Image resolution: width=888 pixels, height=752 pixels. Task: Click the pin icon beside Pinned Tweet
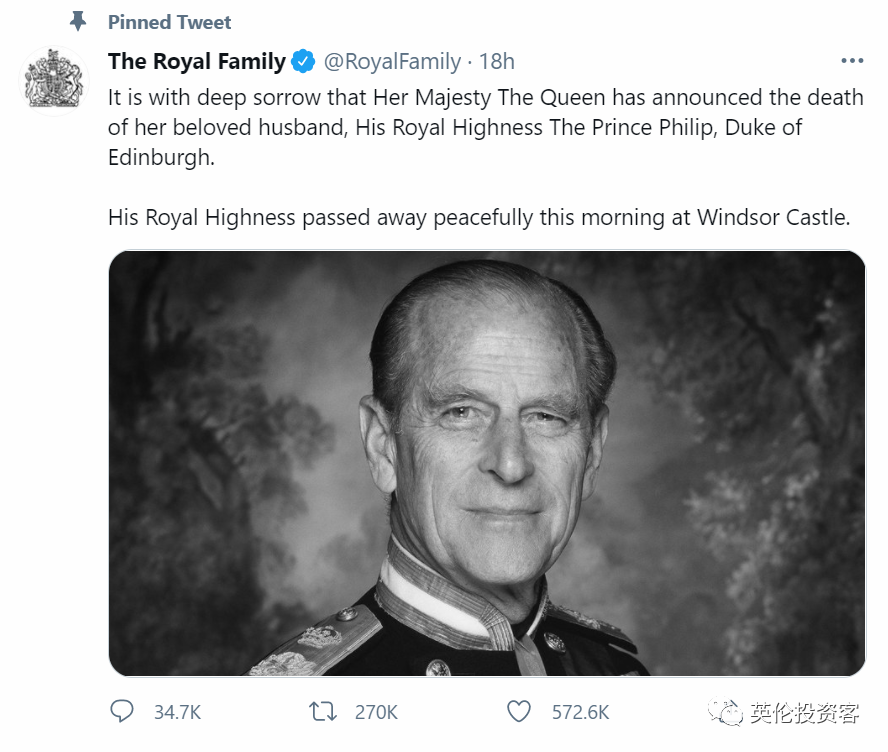[x=77, y=21]
